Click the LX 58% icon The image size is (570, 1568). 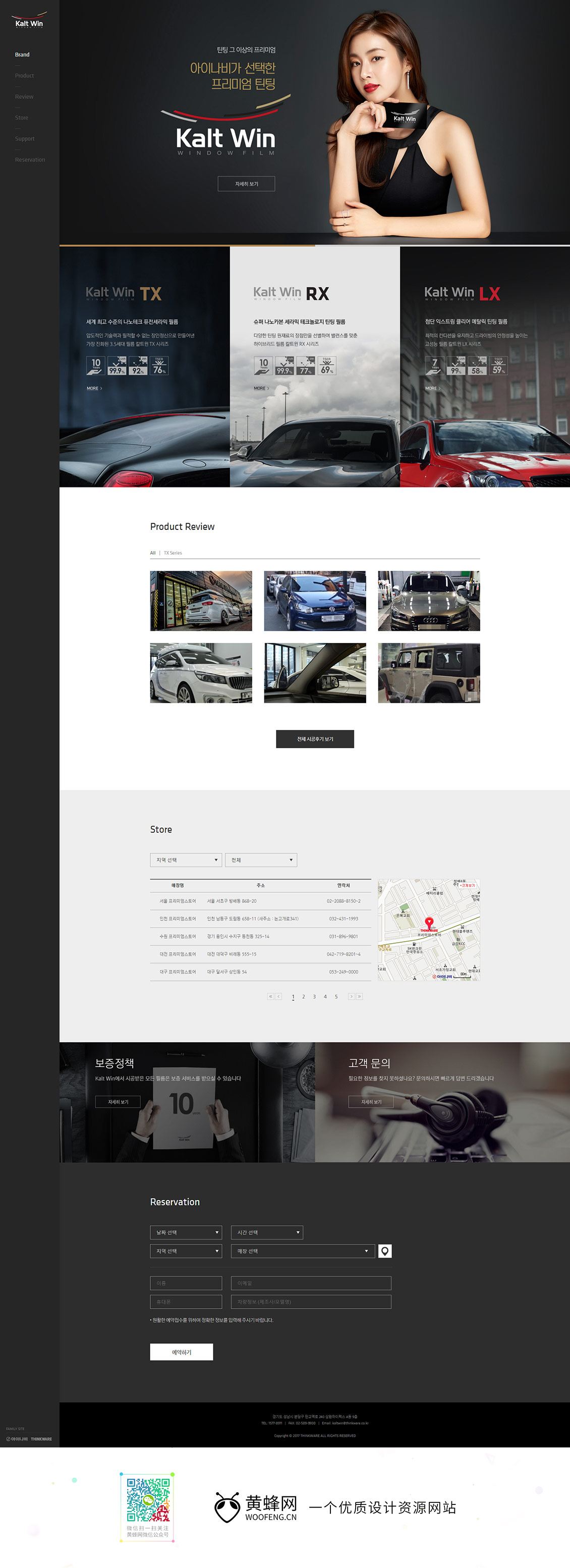(x=478, y=365)
